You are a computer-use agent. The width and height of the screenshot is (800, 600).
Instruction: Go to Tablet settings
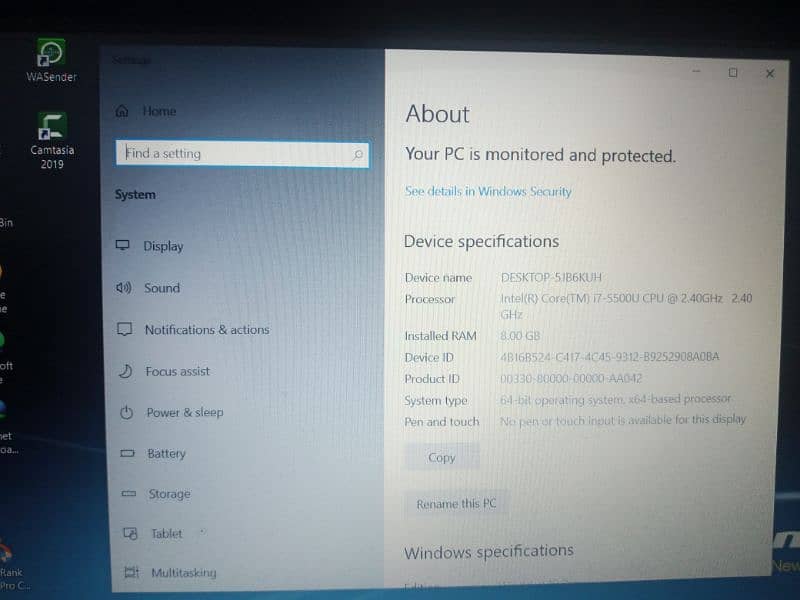[166, 534]
